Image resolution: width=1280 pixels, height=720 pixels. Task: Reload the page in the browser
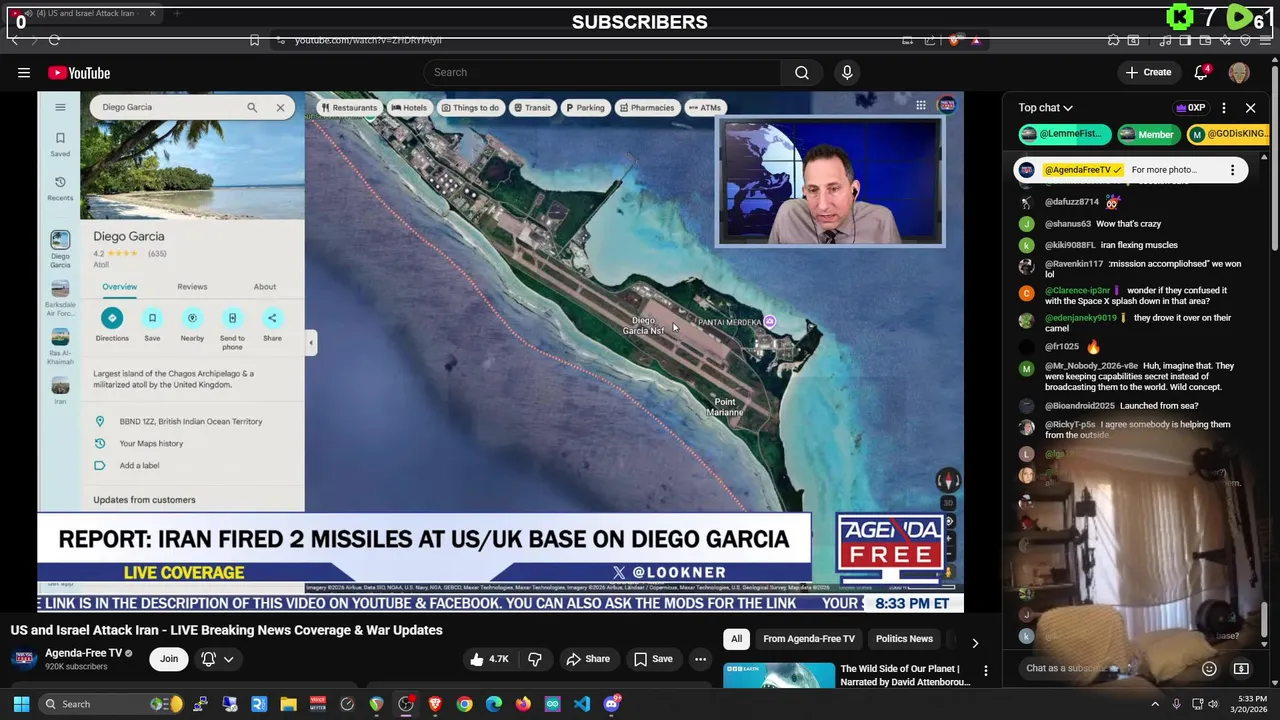(x=54, y=40)
